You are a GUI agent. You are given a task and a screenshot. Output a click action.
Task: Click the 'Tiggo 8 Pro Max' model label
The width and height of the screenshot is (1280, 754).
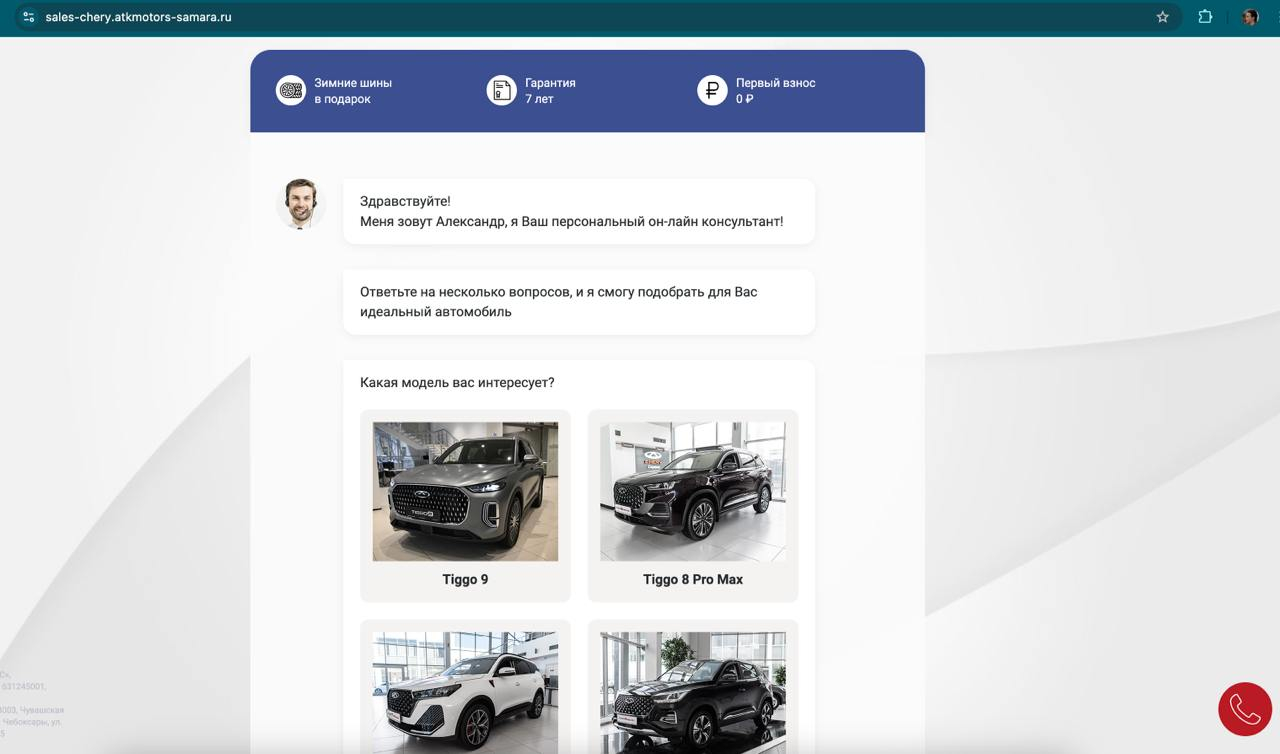pyautogui.click(x=693, y=580)
